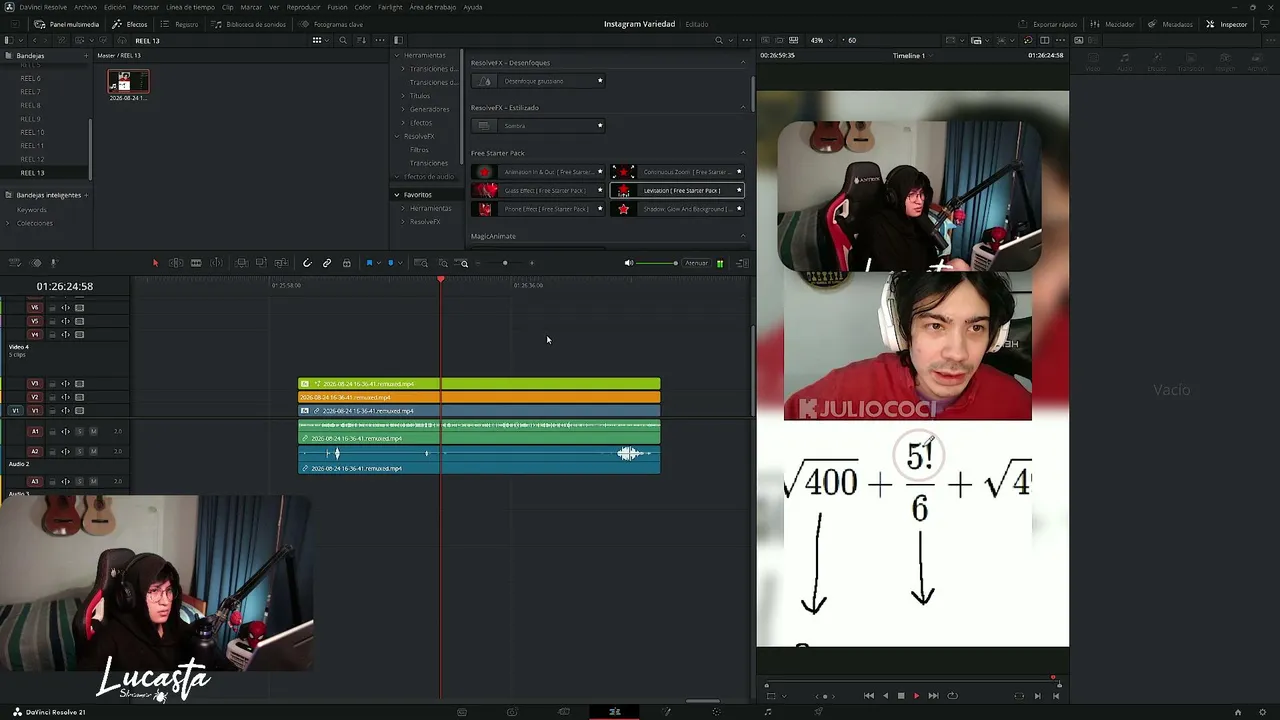Click the Overwrite Clip icon
Image resolution: width=1280 pixels, height=720 pixels.
point(261,263)
